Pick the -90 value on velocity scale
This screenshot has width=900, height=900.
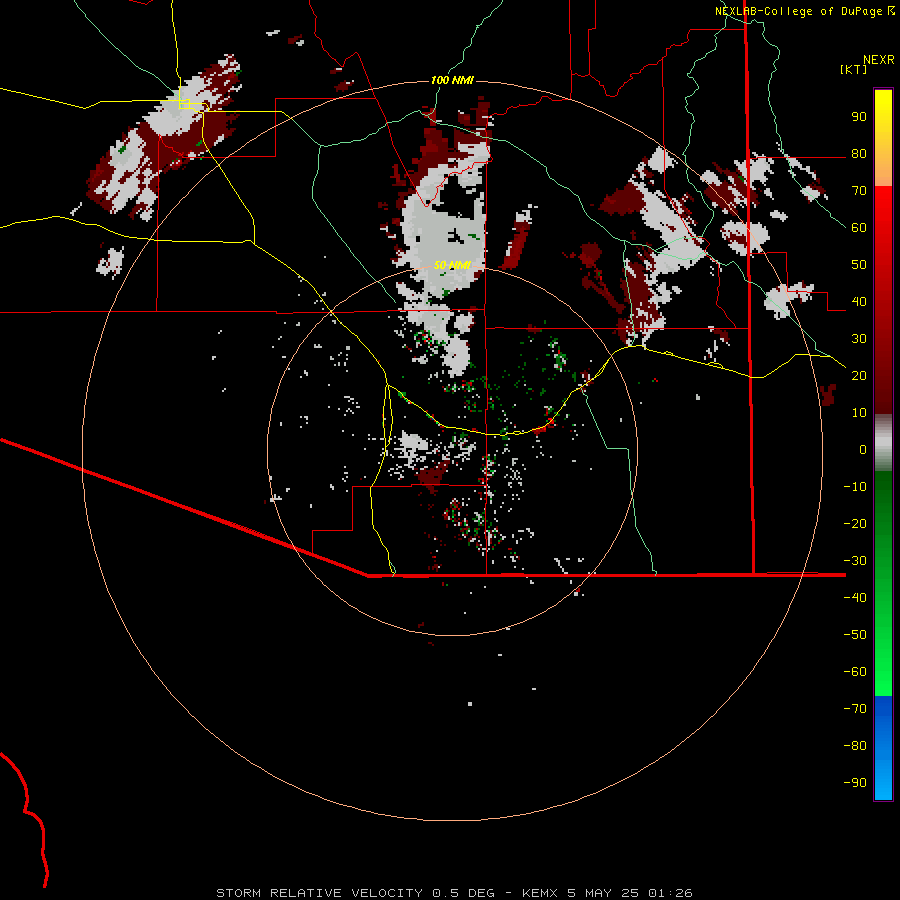tap(855, 783)
